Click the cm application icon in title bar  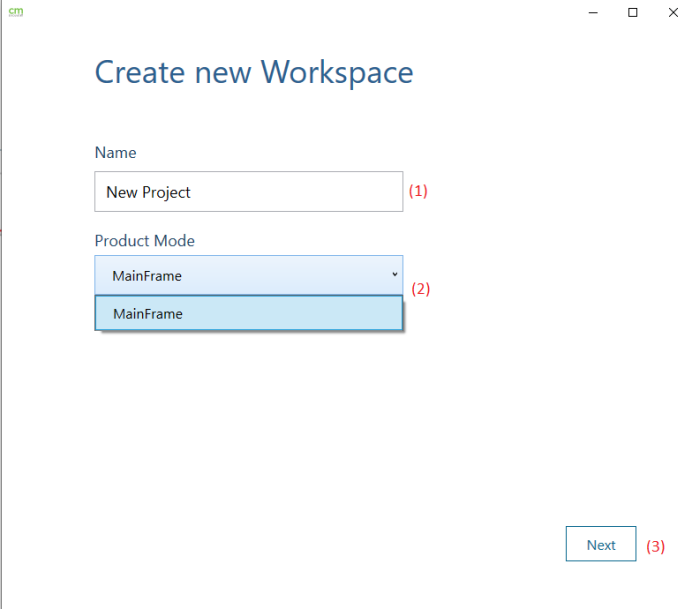coord(16,12)
